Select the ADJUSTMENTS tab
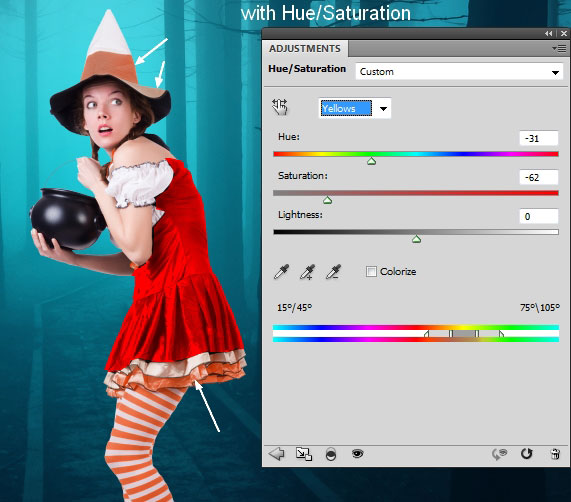 (305, 48)
